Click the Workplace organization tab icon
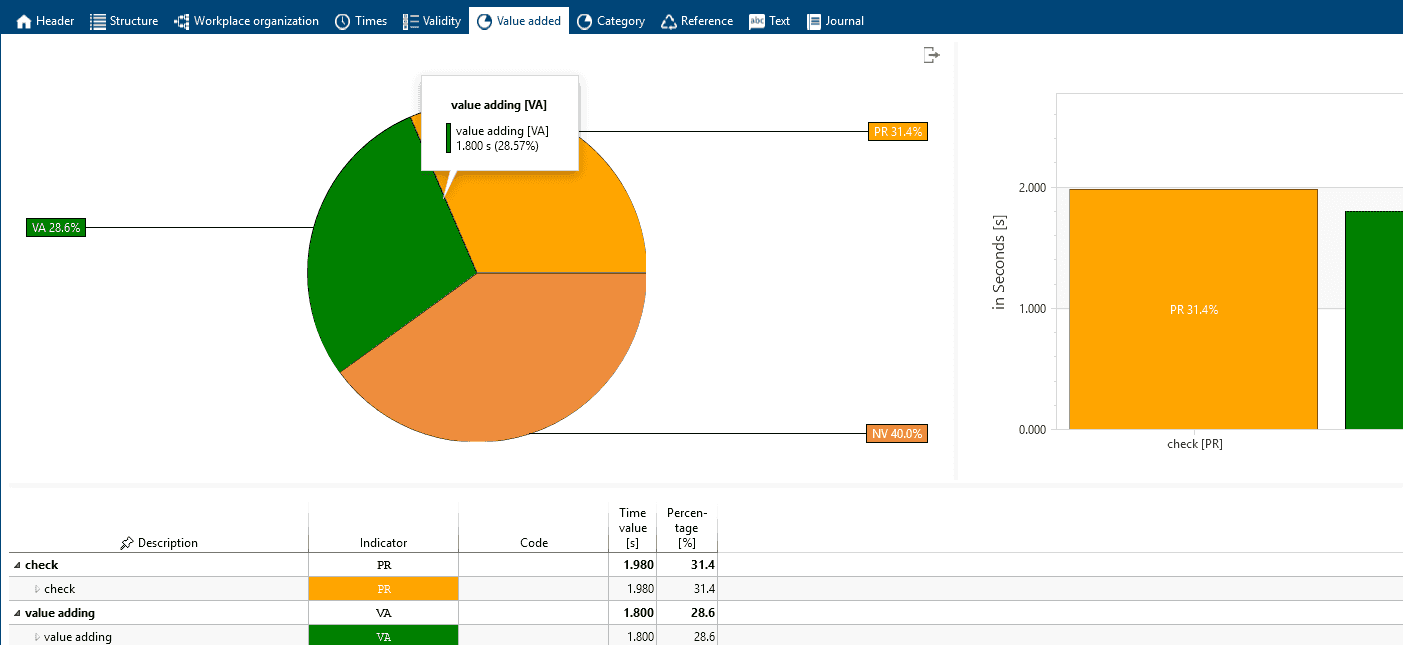 [182, 21]
